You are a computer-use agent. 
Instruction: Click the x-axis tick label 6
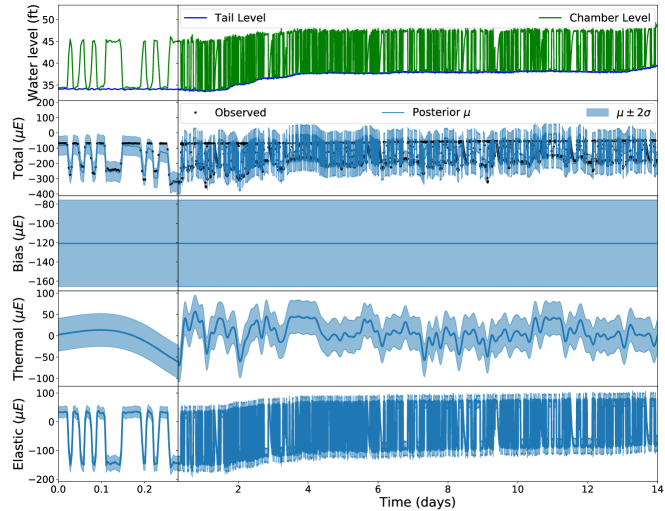click(378, 489)
